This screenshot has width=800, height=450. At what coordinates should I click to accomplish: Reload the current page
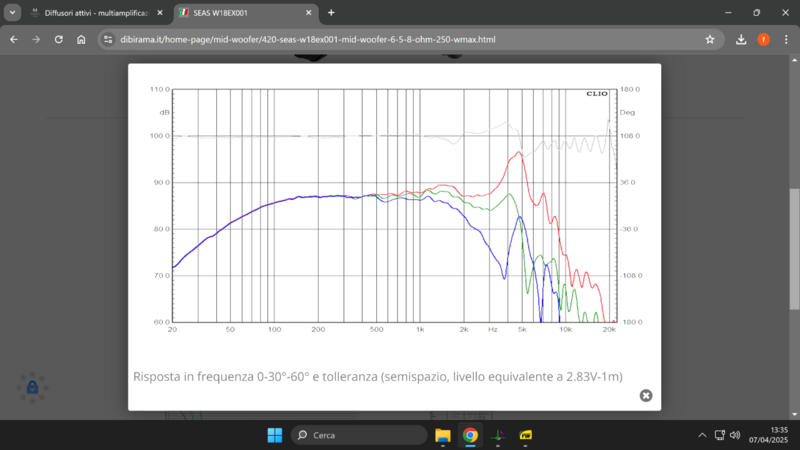pyautogui.click(x=59, y=39)
